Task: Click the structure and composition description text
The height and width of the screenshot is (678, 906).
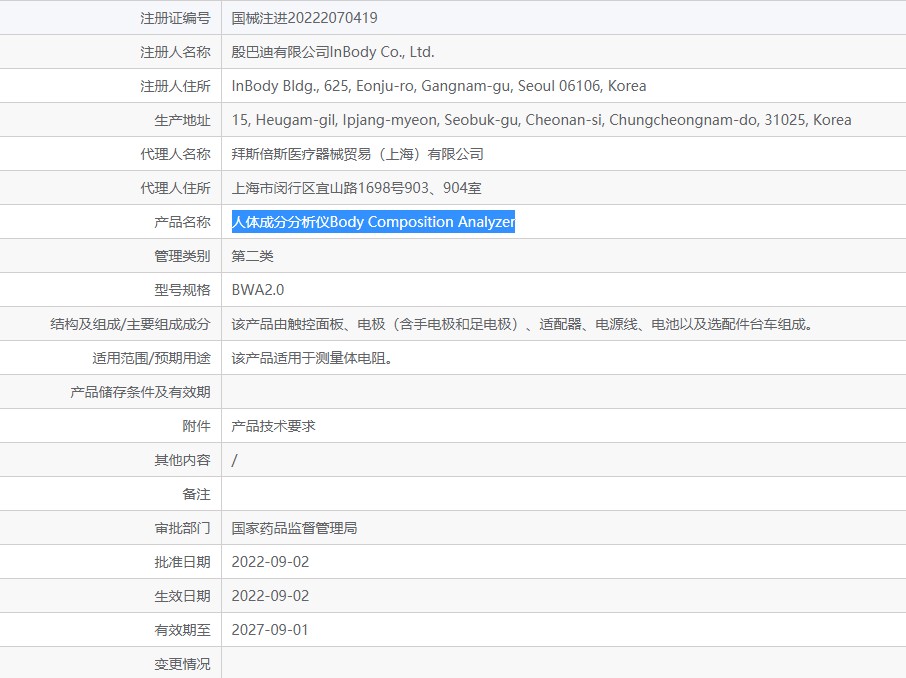Action: [521, 324]
